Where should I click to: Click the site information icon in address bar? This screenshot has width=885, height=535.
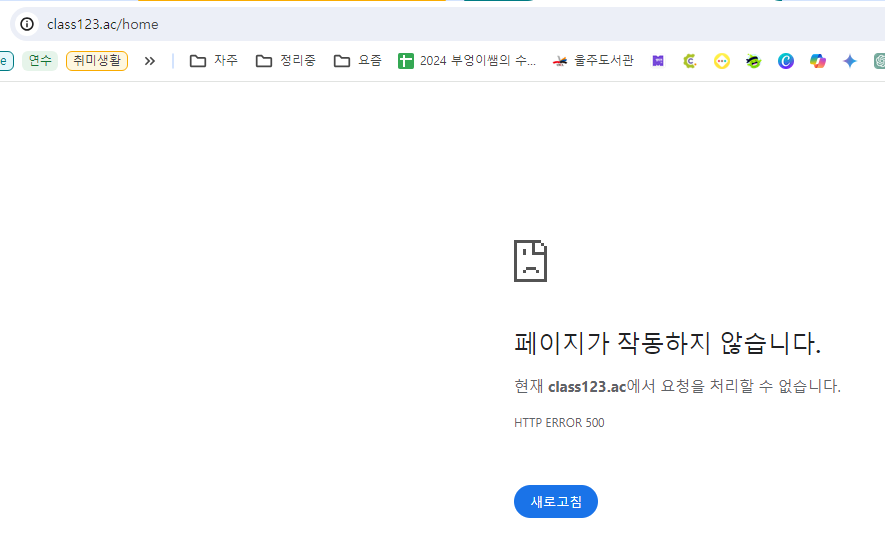pyautogui.click(x=27, y=24)
